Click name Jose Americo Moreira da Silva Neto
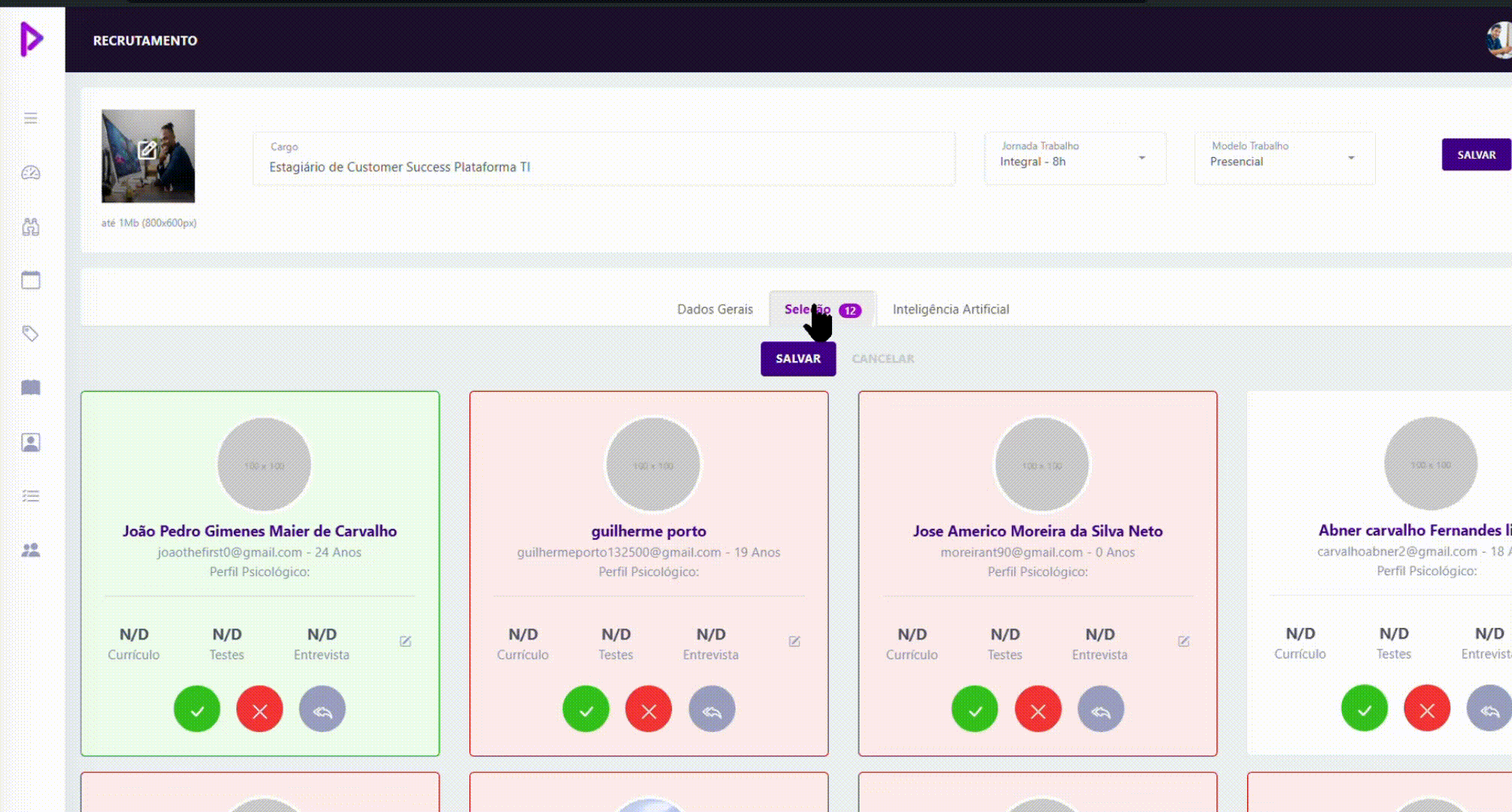This screenshot has height=812, width=1512. pyautogui.click(x=1038, y=531)
